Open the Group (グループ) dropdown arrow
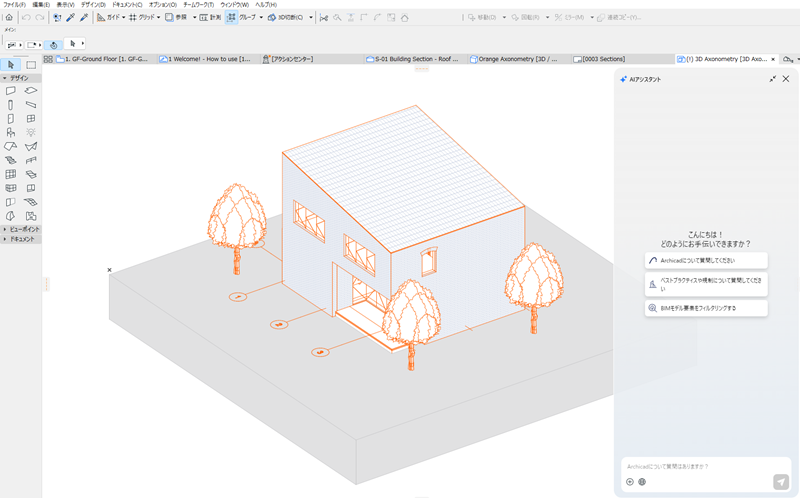Image resolution: width=800 pixels, height=498 pixels. [x=261, y=17]
